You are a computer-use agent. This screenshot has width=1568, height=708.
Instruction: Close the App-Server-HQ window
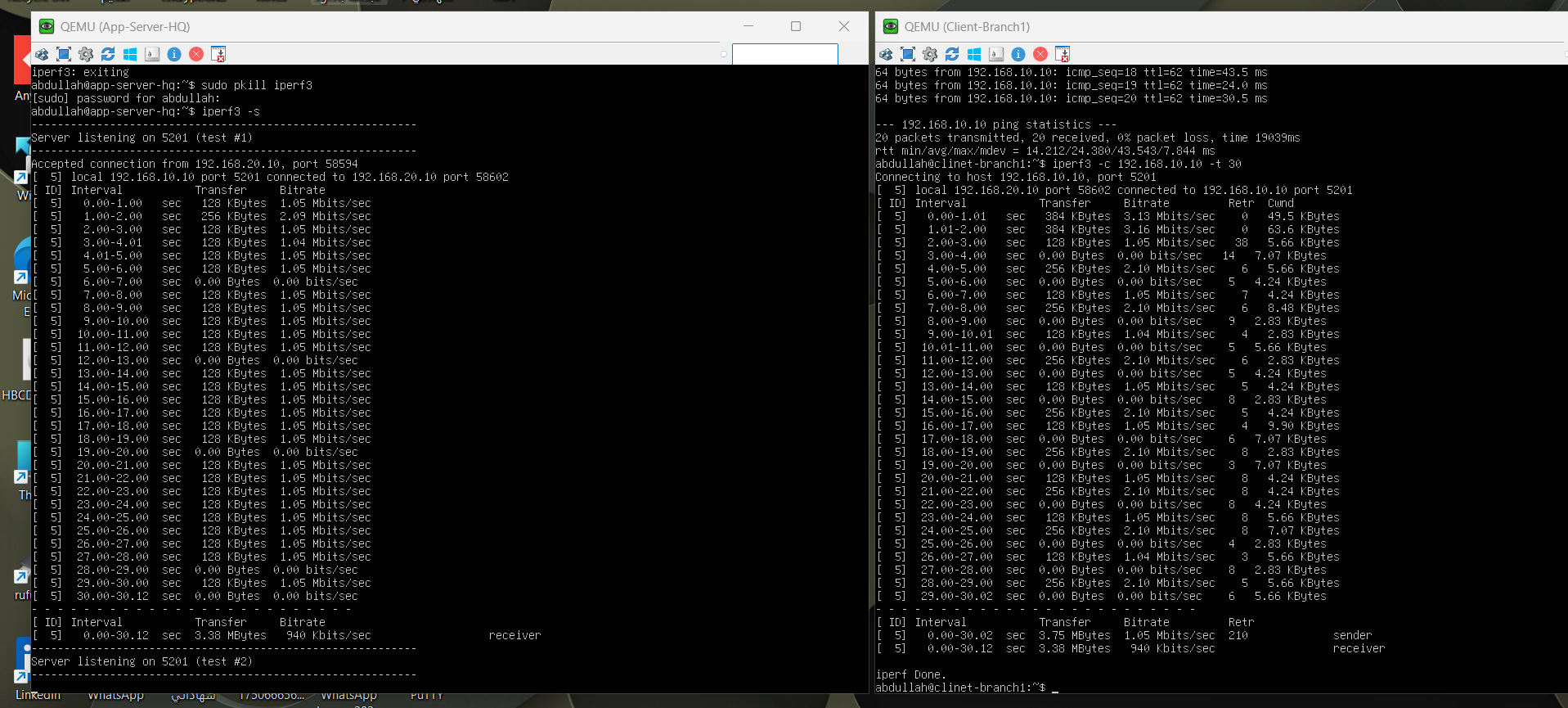pos(844,26)
